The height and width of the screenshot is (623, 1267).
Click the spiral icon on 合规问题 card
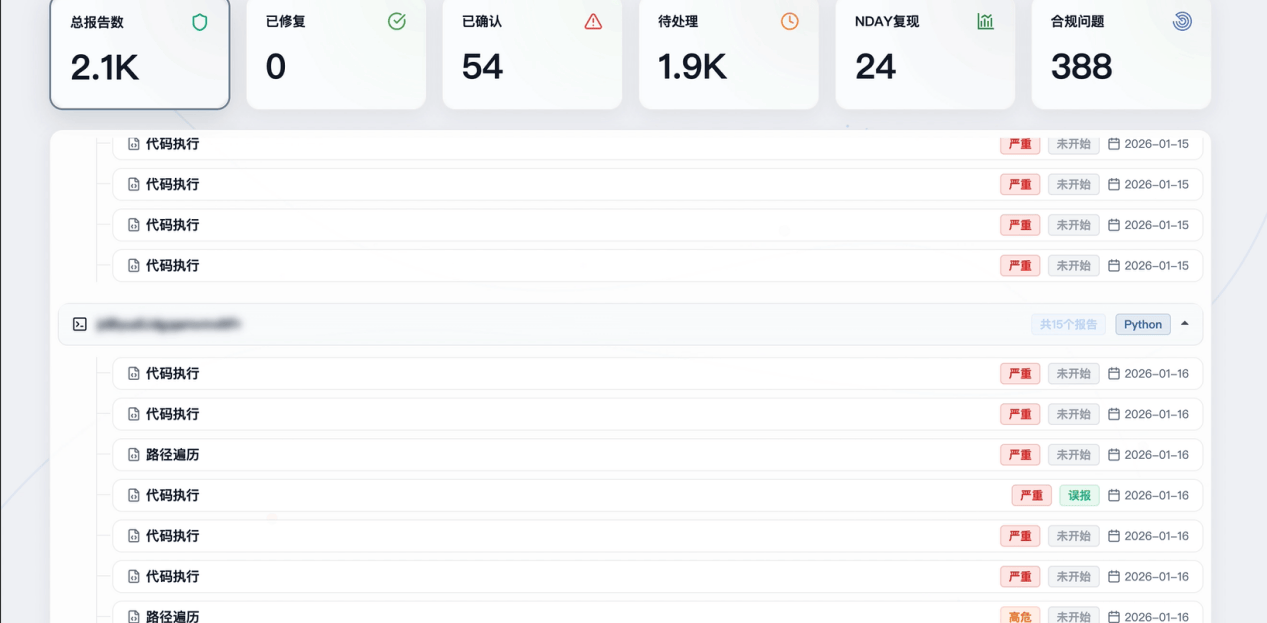click(x=1182, y=22)
